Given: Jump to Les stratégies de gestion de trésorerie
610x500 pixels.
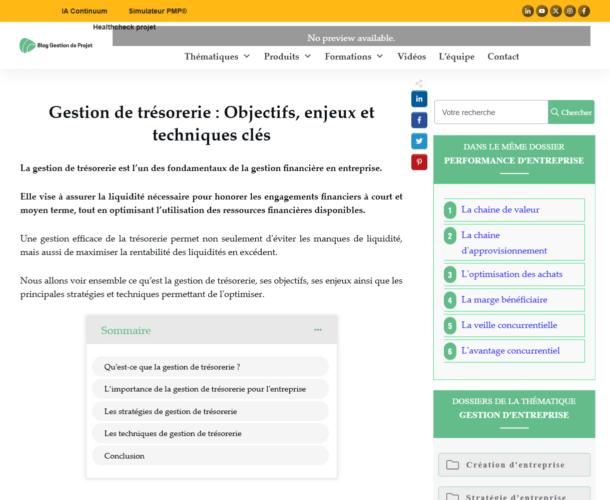Looking at the screenshot, I should [x=210, y=411].
